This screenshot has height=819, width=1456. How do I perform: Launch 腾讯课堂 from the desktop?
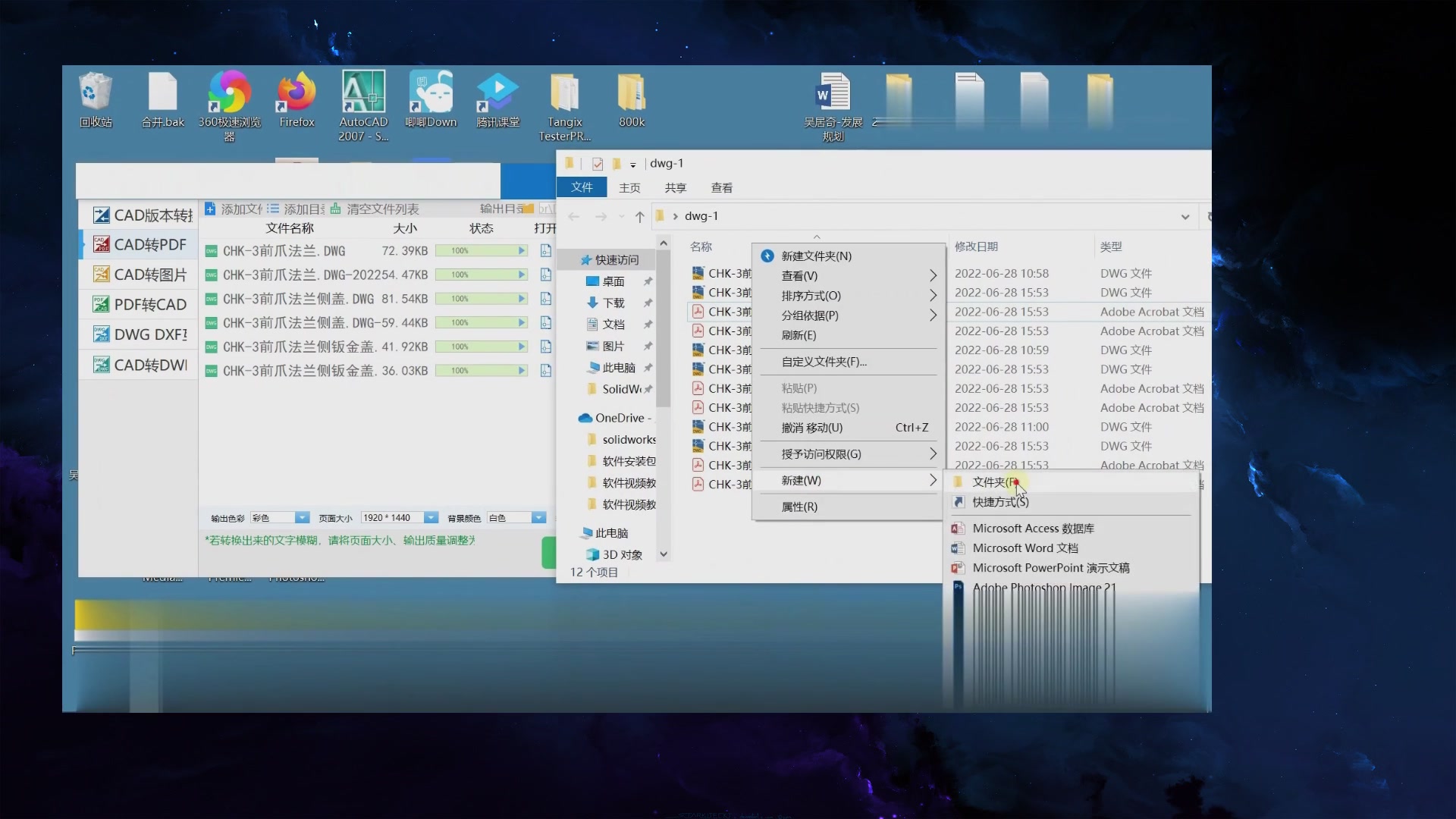tap(497, 96)
